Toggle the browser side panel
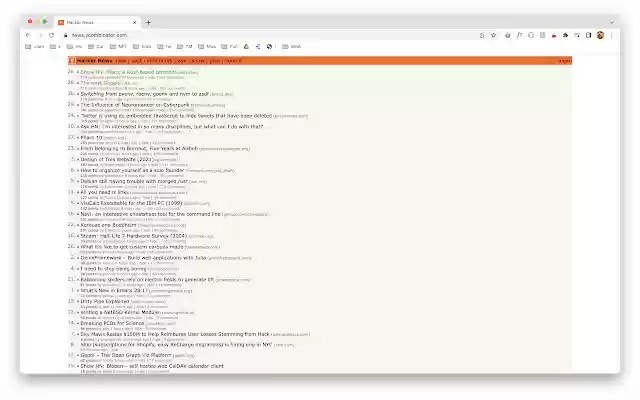The image size is (640, 400). click(589, 36)
